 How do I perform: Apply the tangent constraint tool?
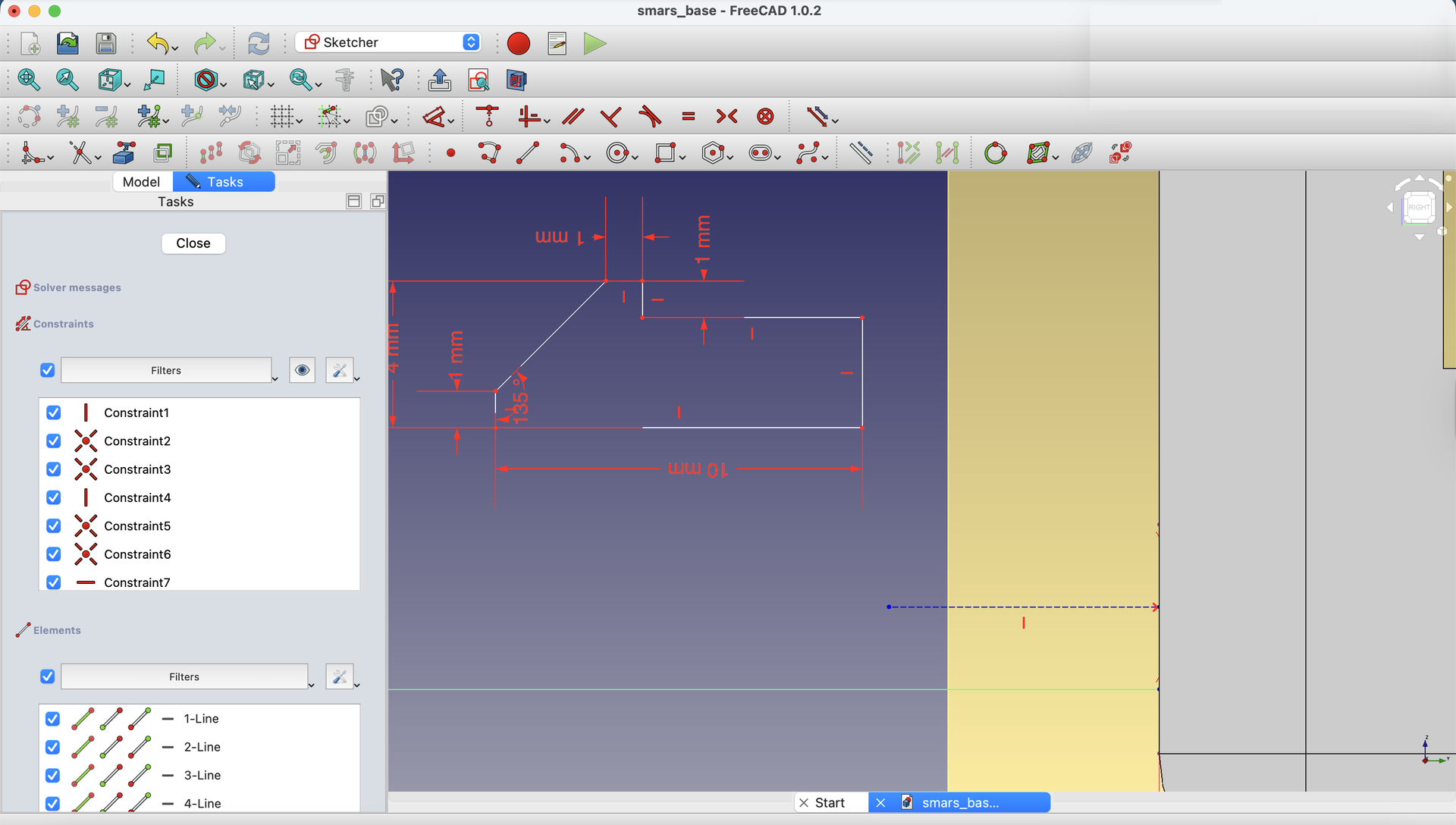[x=650, y=116]
